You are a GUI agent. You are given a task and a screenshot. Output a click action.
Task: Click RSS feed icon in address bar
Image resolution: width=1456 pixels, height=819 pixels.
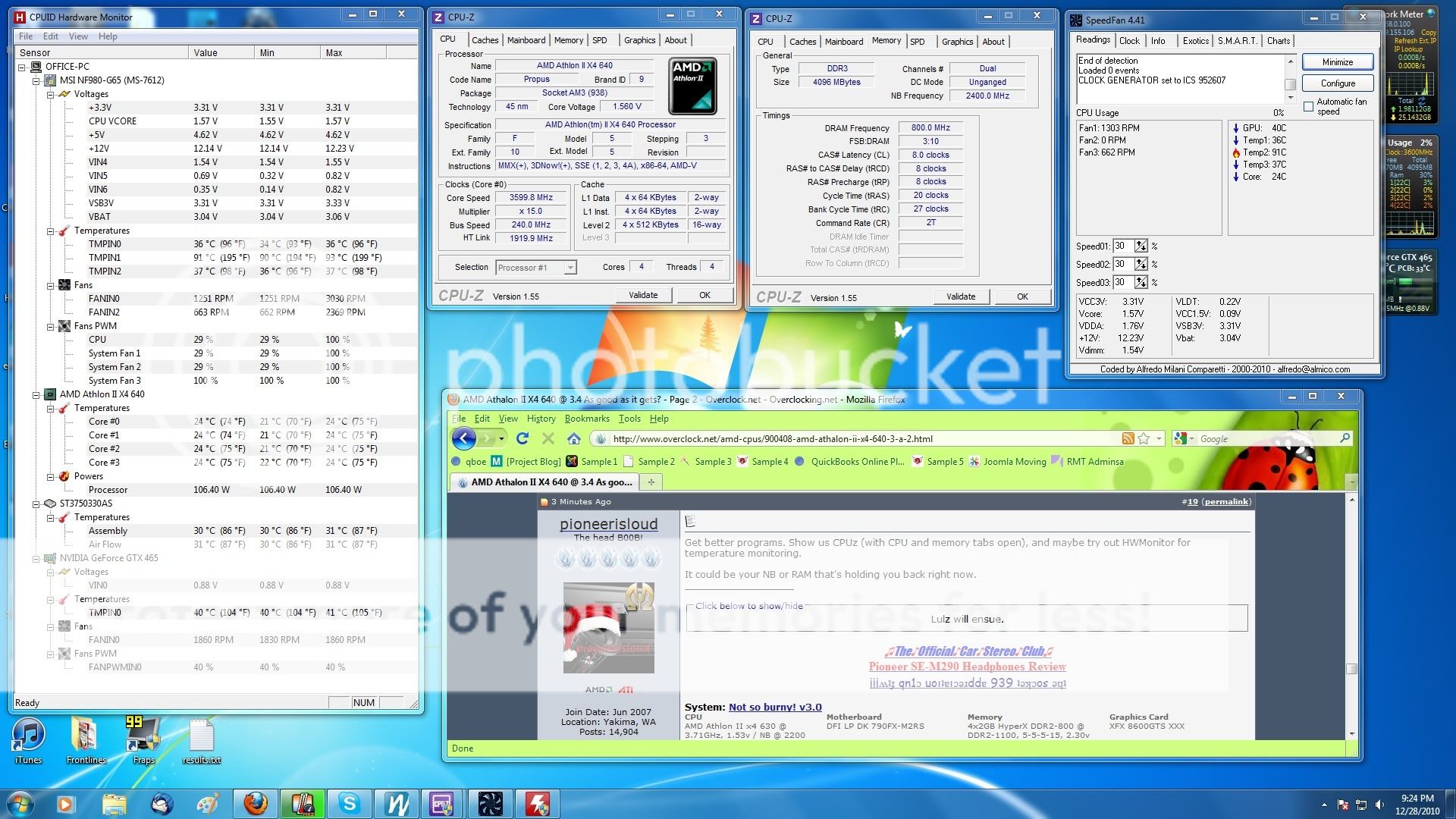(1128, 438)
